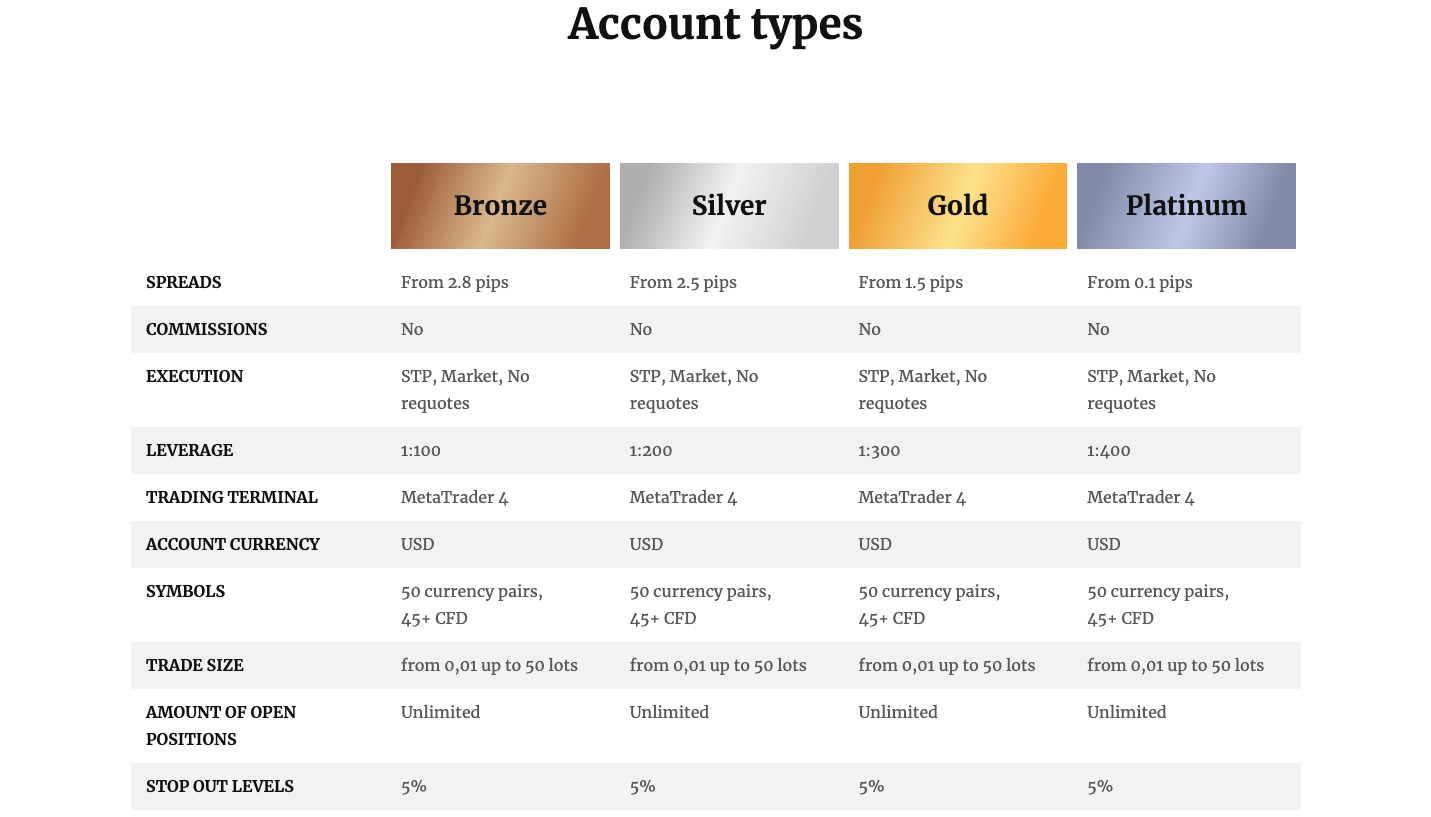The image size is (1431, 817).
Task: Click the ACCOUNT CURRENCY row label
Action: (x=233, y=544)
